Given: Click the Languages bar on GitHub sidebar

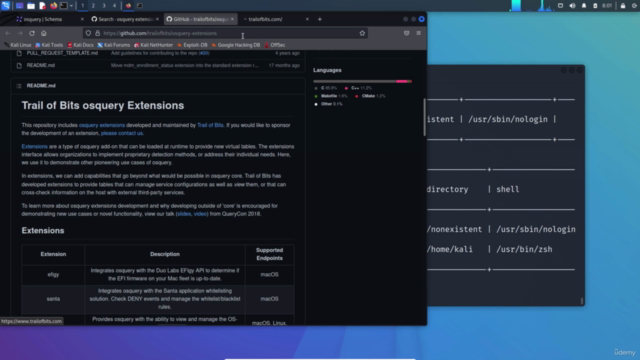Looking at the screenshot, I should pos(362,81).
